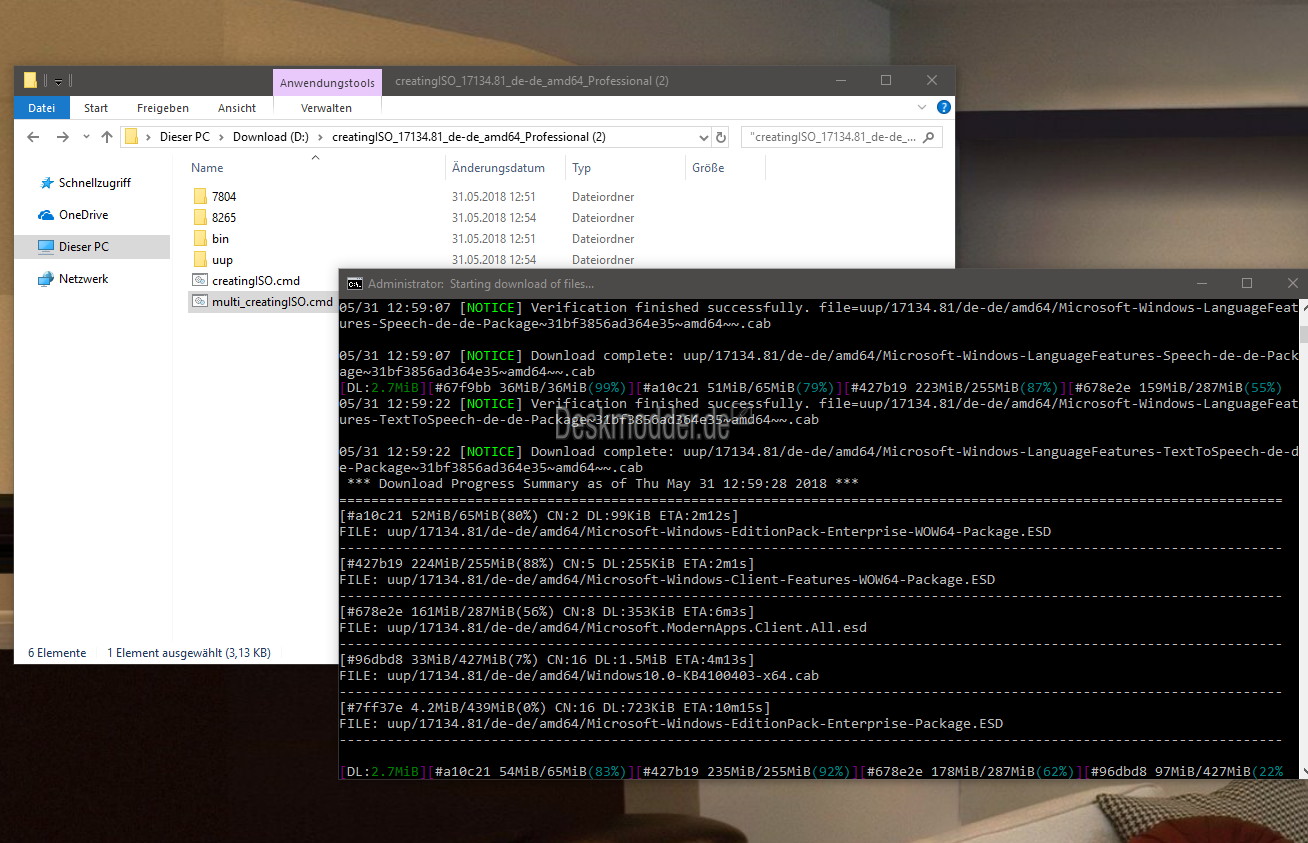Image resolution: width=1308 pixels, height=843 pixels.
Task: Select the 8265 folder
Action: pos(224,218)
